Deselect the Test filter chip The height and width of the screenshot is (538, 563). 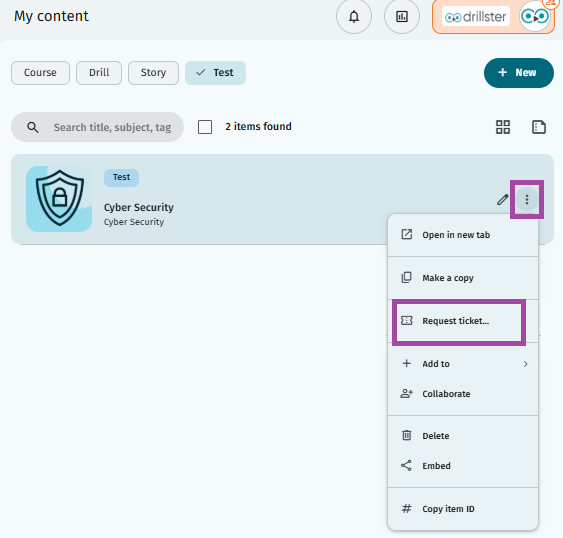pyautogui.click(x=215, y=73)
